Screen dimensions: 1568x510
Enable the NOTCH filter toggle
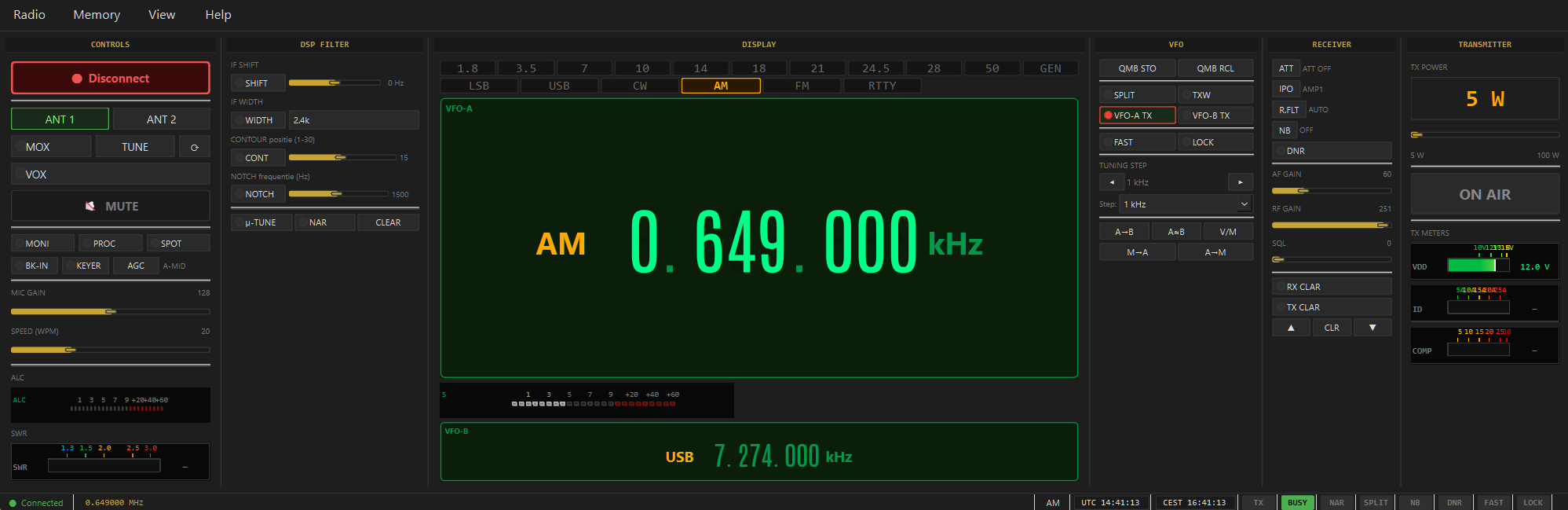point(258,194)
